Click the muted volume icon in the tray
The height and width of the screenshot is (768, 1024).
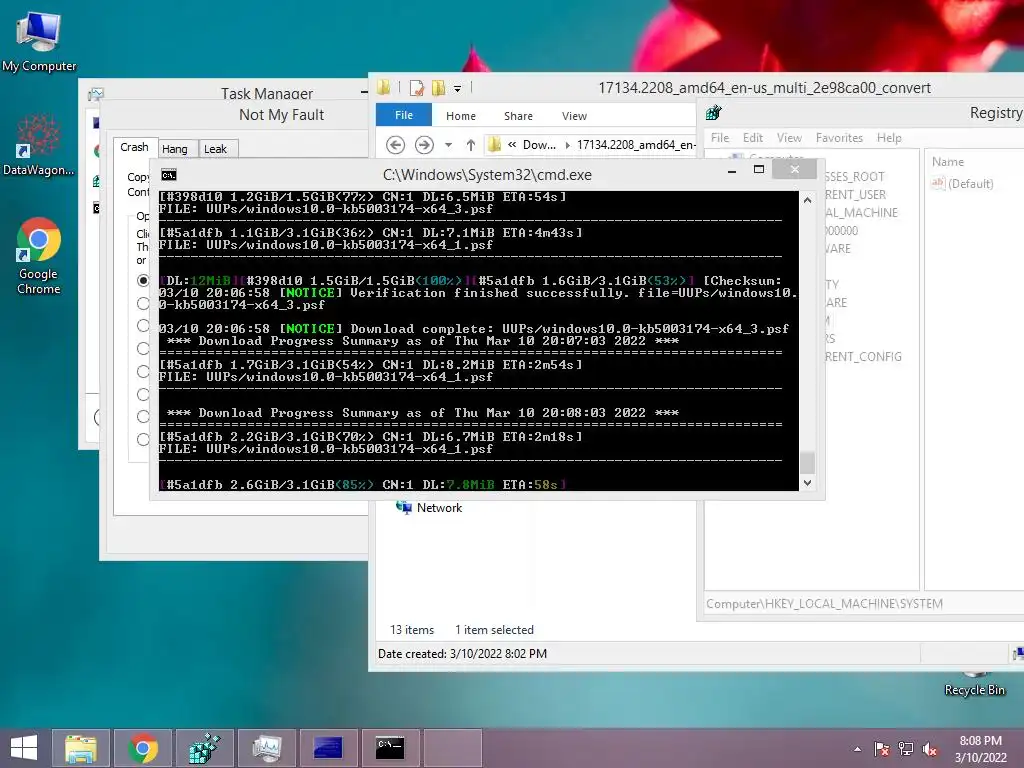(930, 749)
